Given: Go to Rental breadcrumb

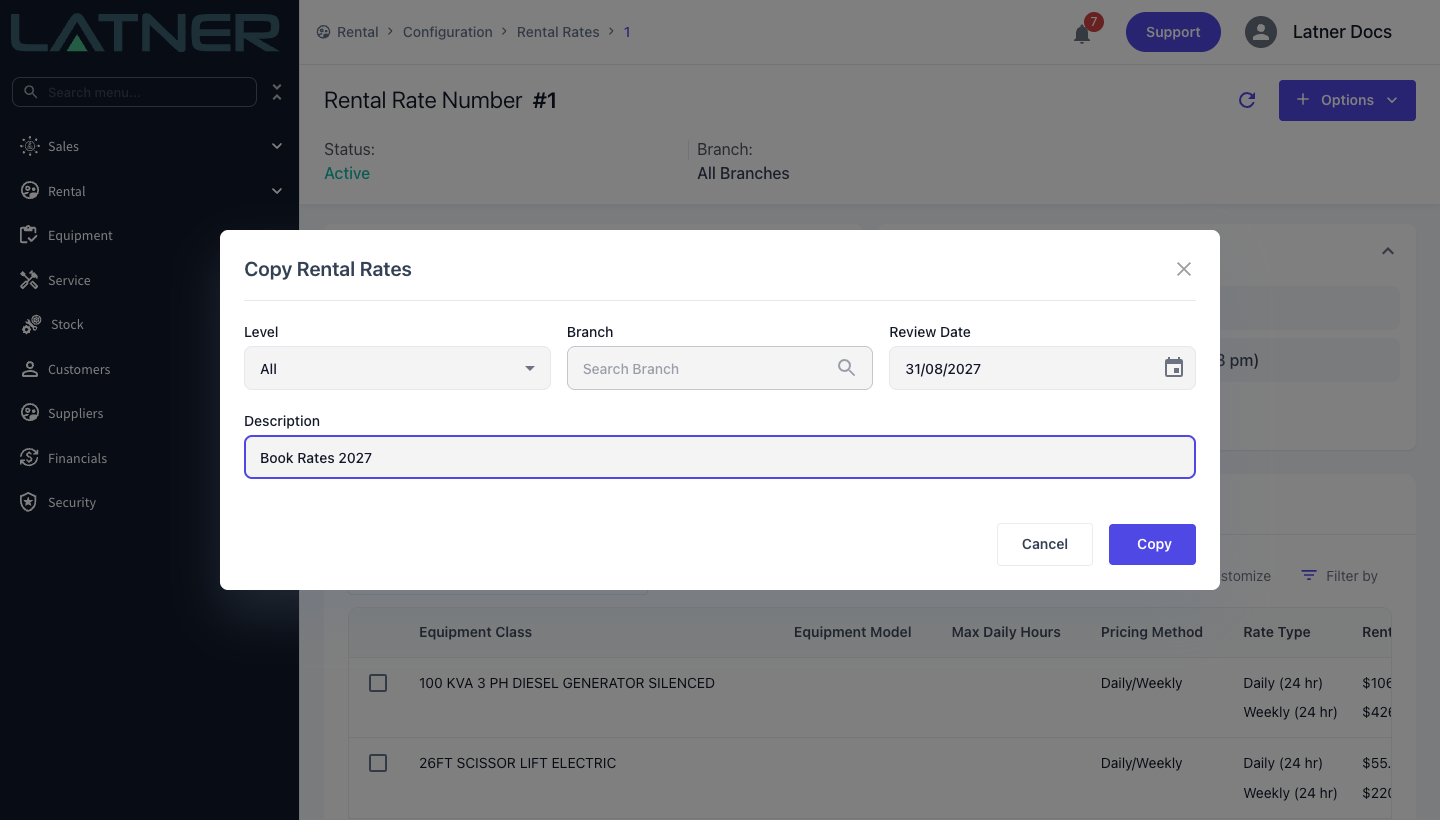Looking at the screenshot, I should (357, 32).
